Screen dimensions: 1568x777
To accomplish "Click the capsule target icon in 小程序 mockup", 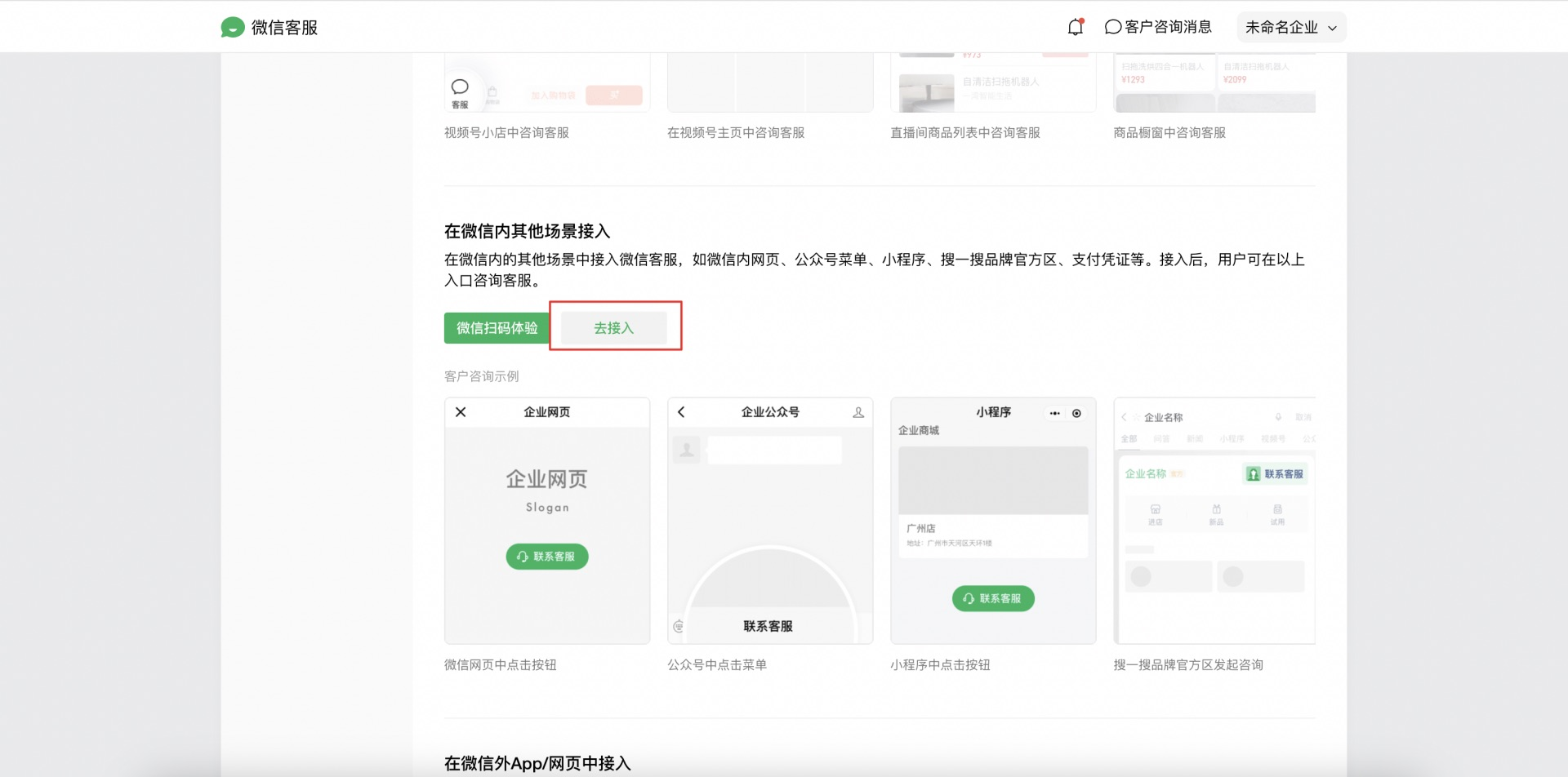I will coord(1077,413).
